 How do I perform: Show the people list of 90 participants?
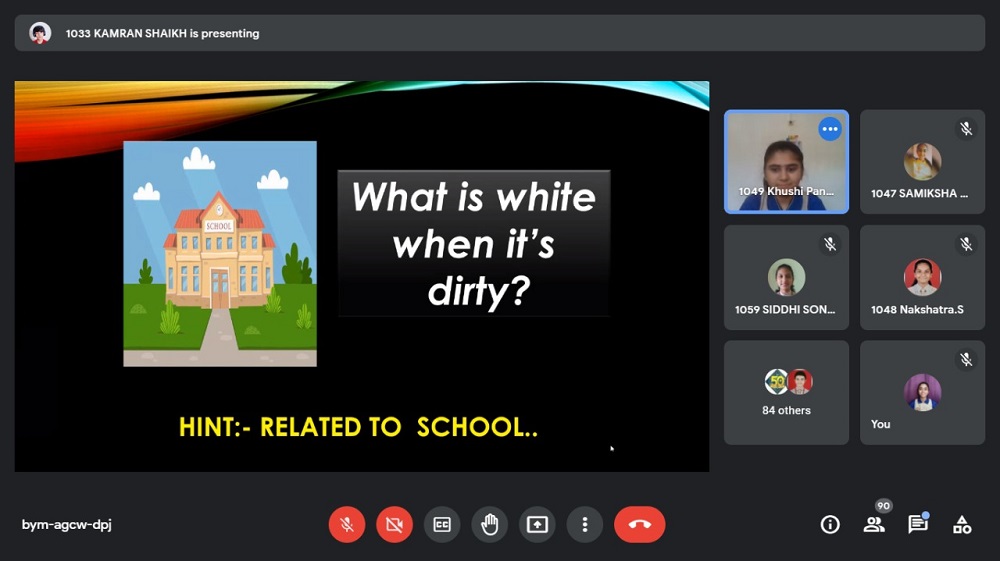pyautogui.click(x=875, y=524)
